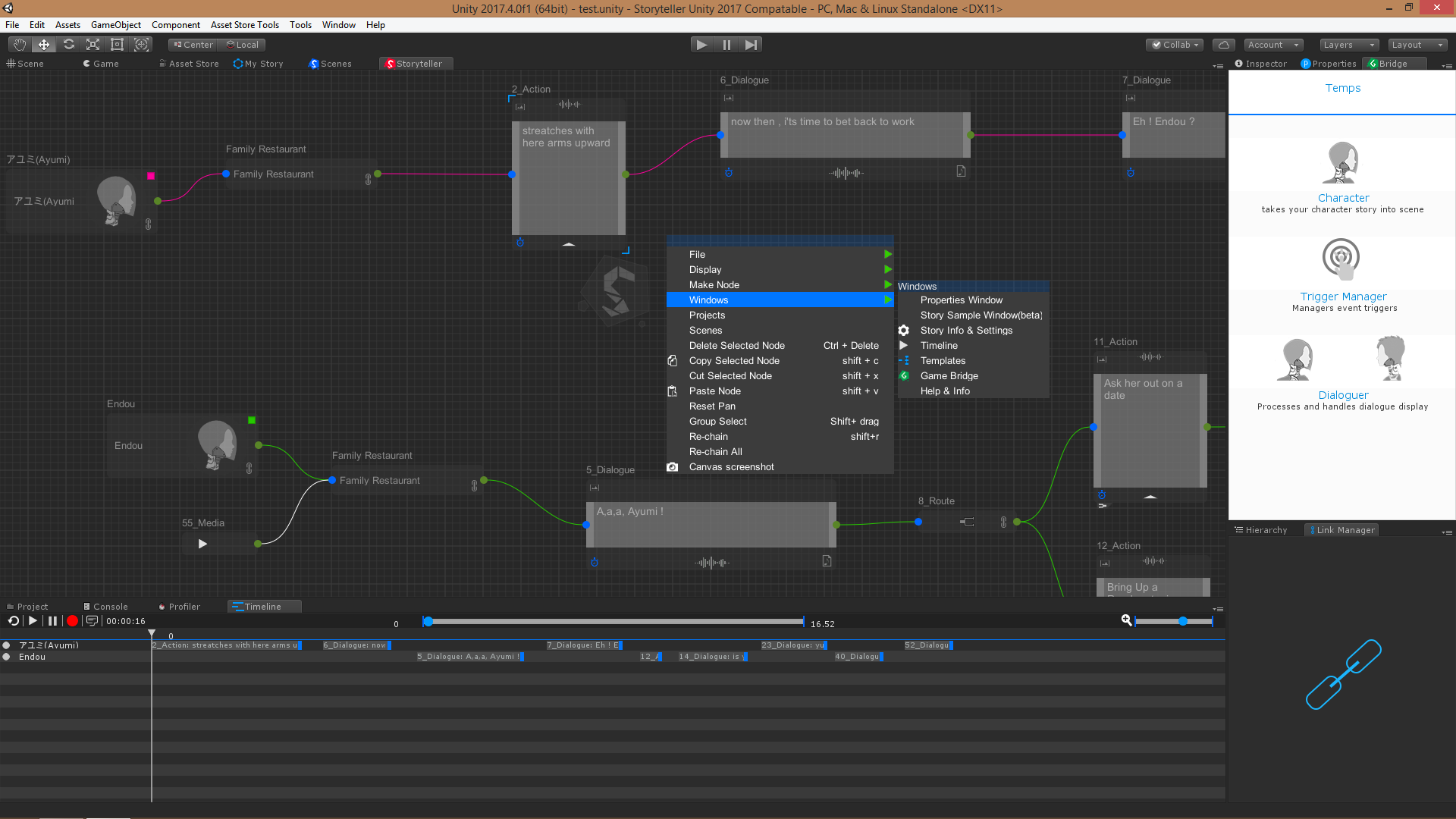Viewport: 1456px width, 819px height.
Task: Open the Component menu
Action: (175, 24)
